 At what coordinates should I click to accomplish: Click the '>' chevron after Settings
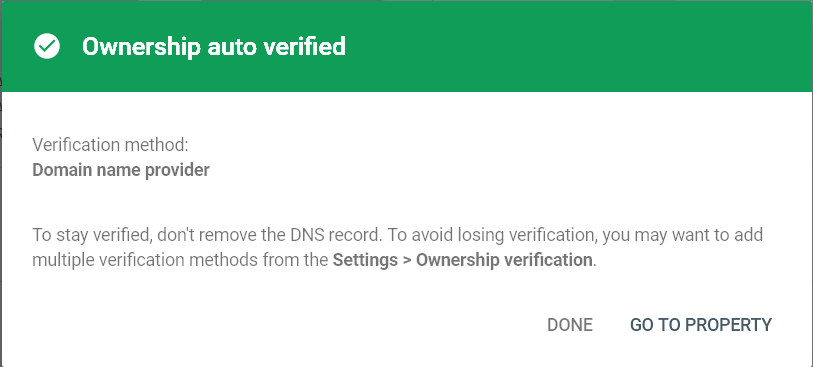point(408,260)
